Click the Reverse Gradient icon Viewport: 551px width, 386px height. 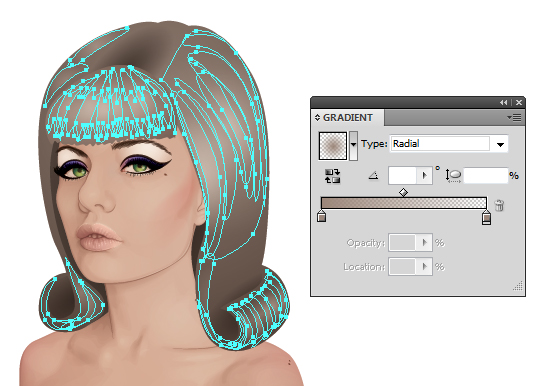point(332,176)
